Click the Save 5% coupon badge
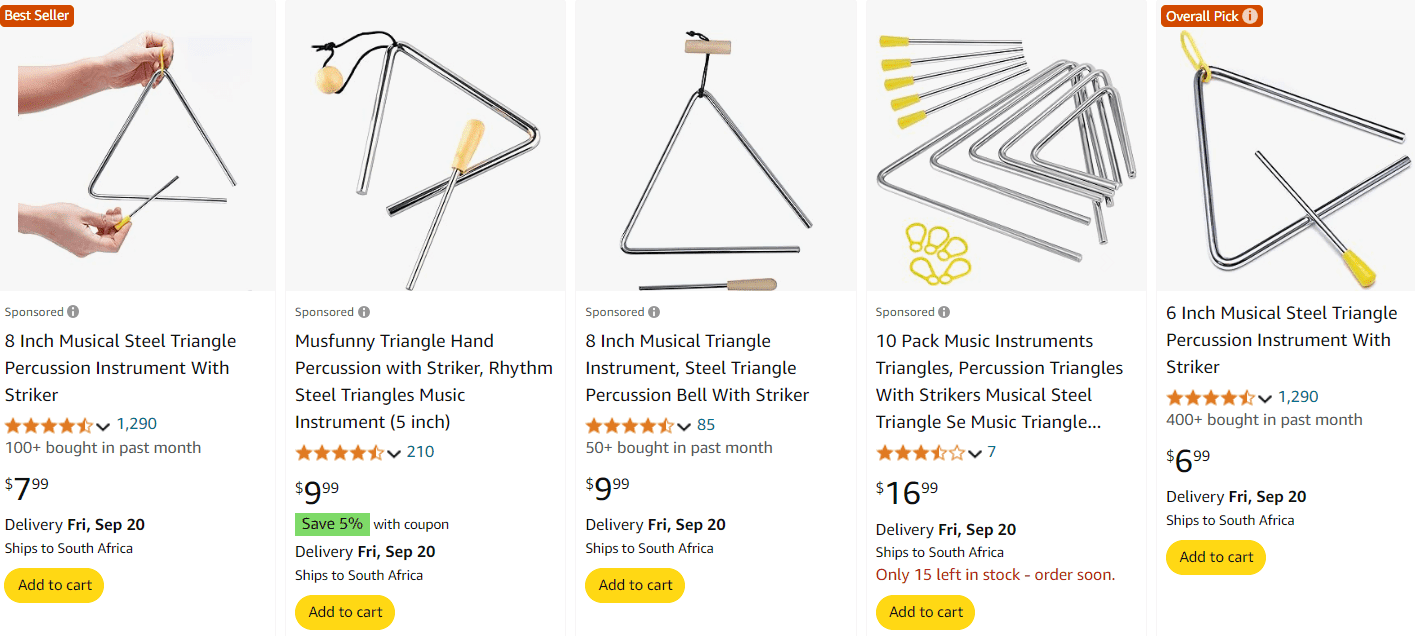This screenshot has height=636, width=1415. (332, 523)
